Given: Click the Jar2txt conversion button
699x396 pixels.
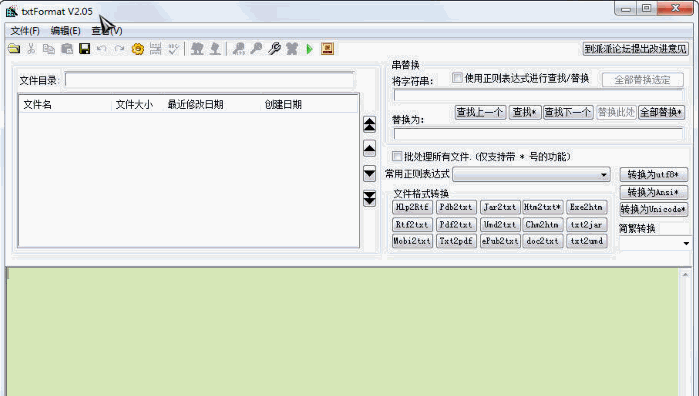Looking at the screenshot, I should [500, 207].
